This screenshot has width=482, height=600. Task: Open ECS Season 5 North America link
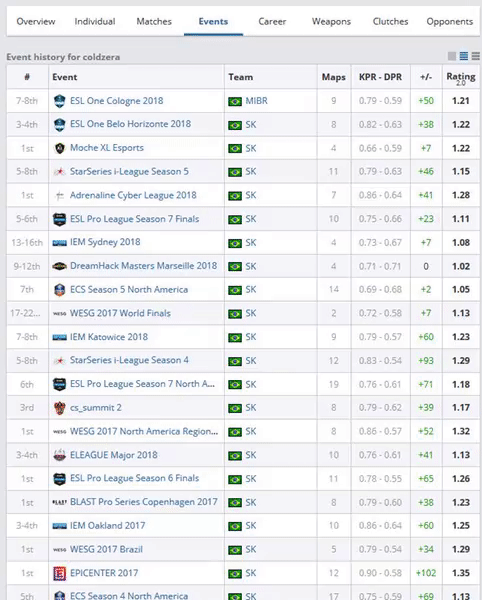point(129,290)
